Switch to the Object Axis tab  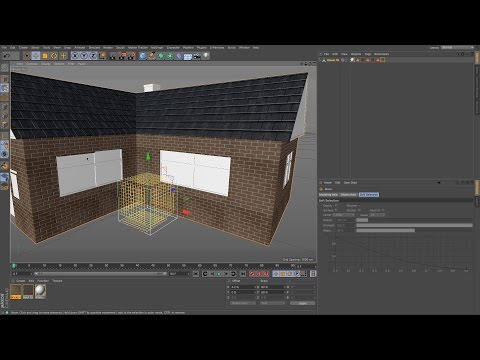click(349, 195)
